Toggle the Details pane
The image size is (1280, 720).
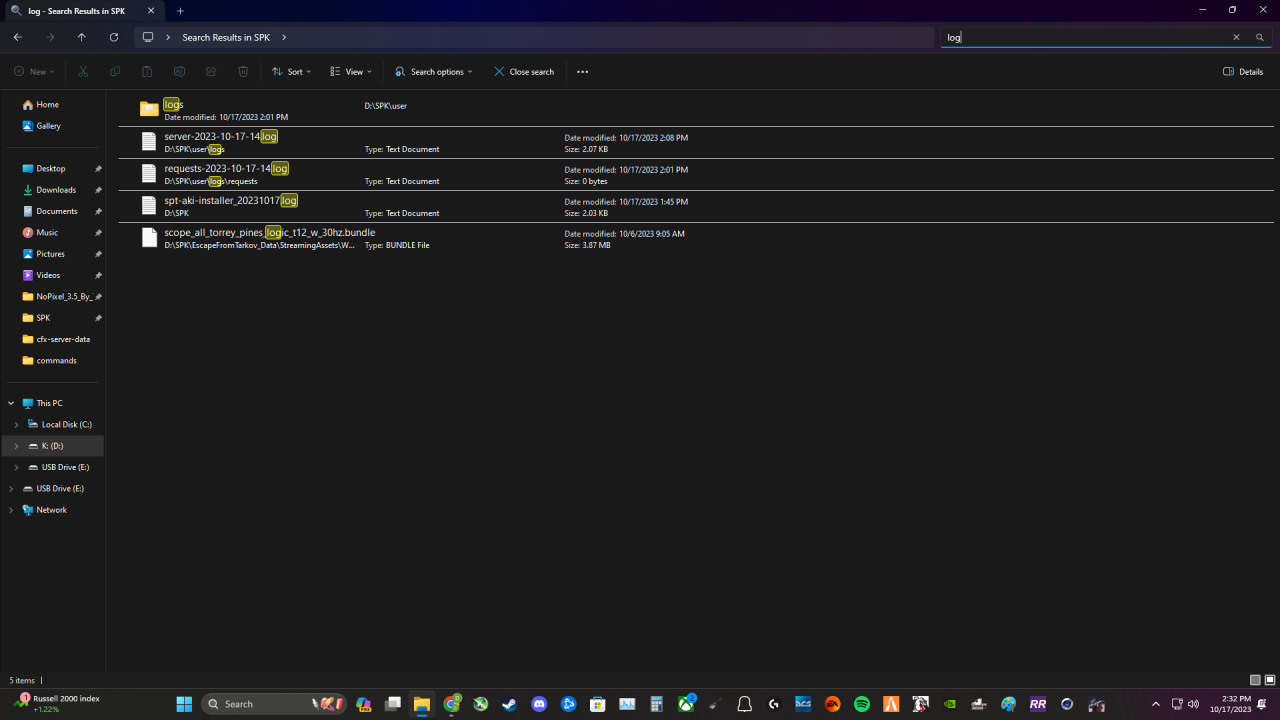pyautogui.click(x=1243, y=72)
